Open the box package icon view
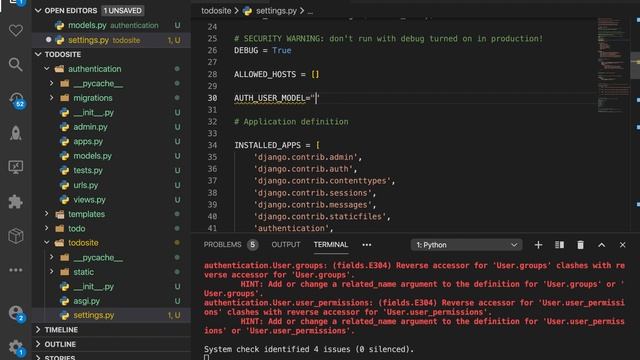 [16, 236]
